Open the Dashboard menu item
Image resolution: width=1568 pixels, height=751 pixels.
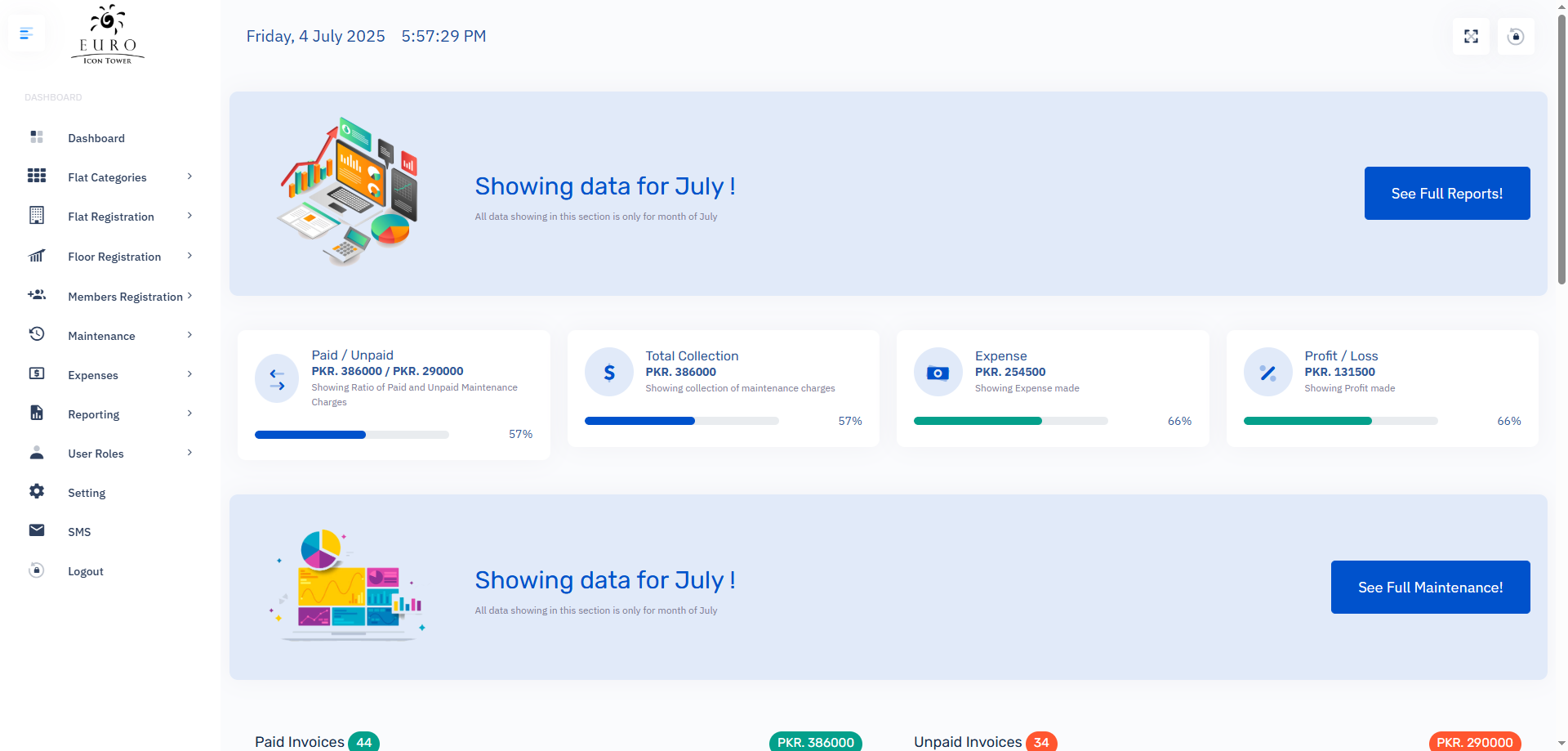[96, 138]
